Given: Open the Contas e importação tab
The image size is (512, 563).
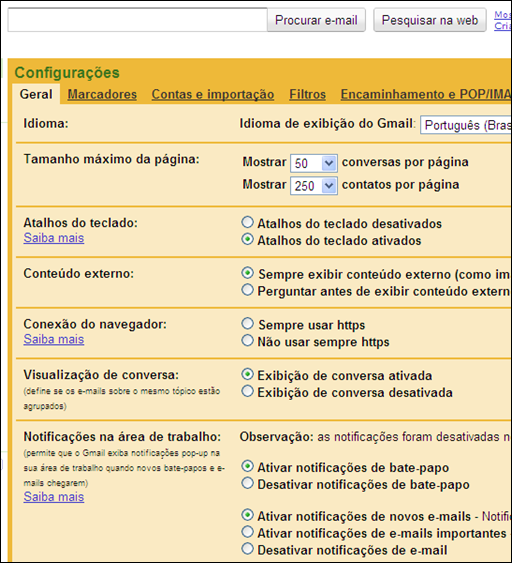Looking at the screenshot, I should 213,94.
